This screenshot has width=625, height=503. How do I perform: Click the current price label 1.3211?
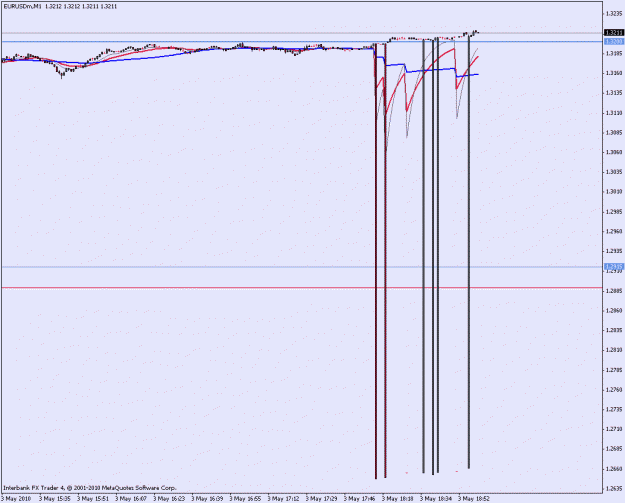pos(614,32)
